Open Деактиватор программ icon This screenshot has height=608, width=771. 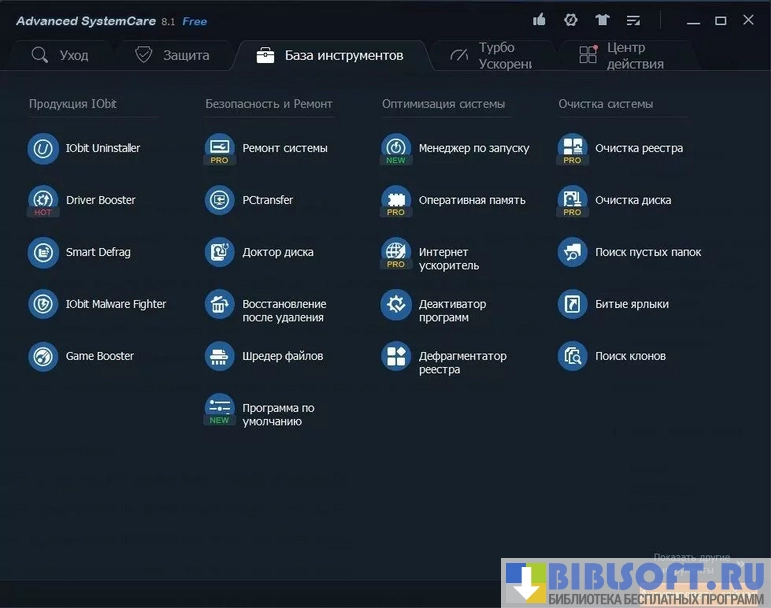pyautogui.click(x=396, y=305)
